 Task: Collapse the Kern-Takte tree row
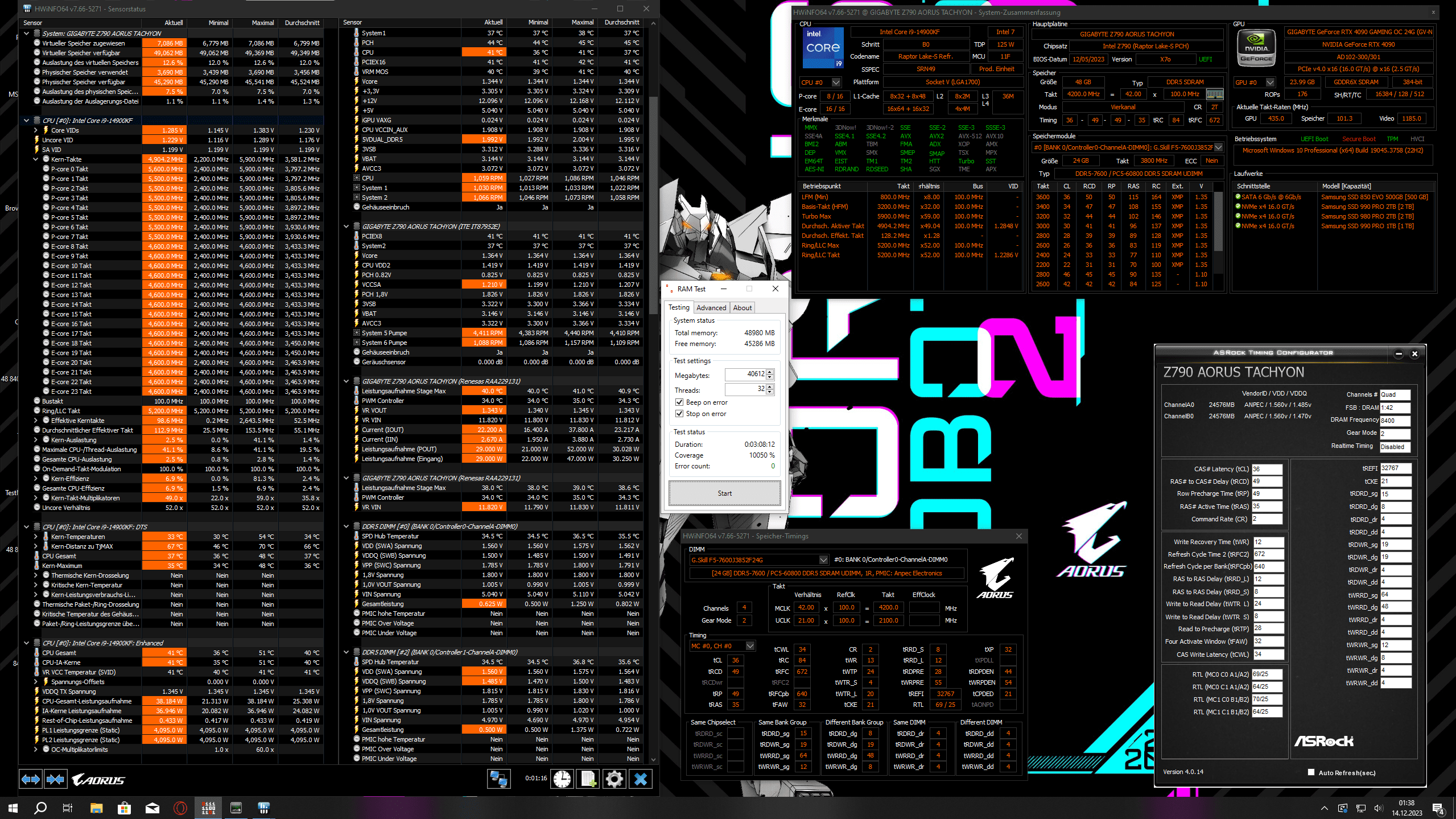(x=36, y=159)
